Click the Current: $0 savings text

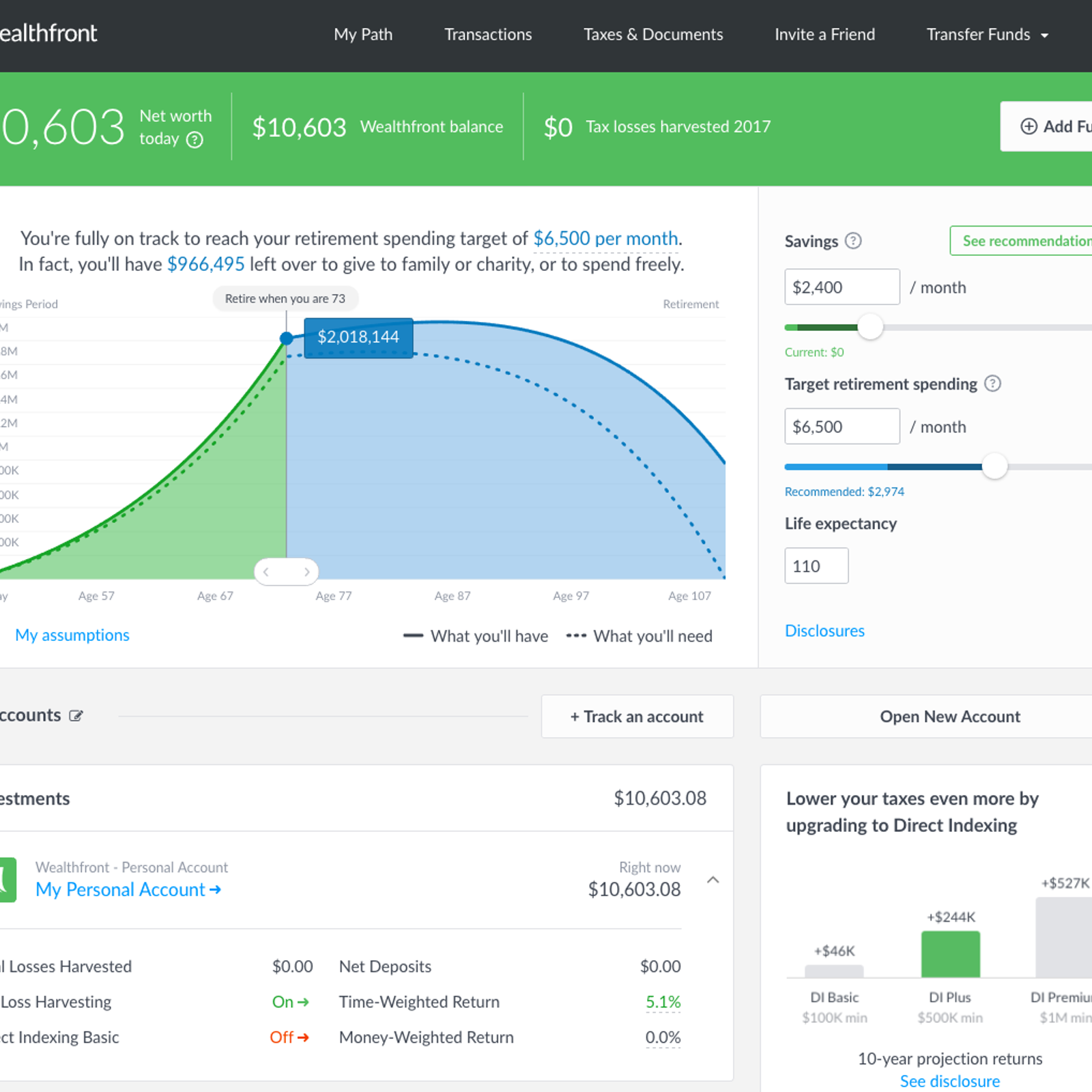(814, 352)
